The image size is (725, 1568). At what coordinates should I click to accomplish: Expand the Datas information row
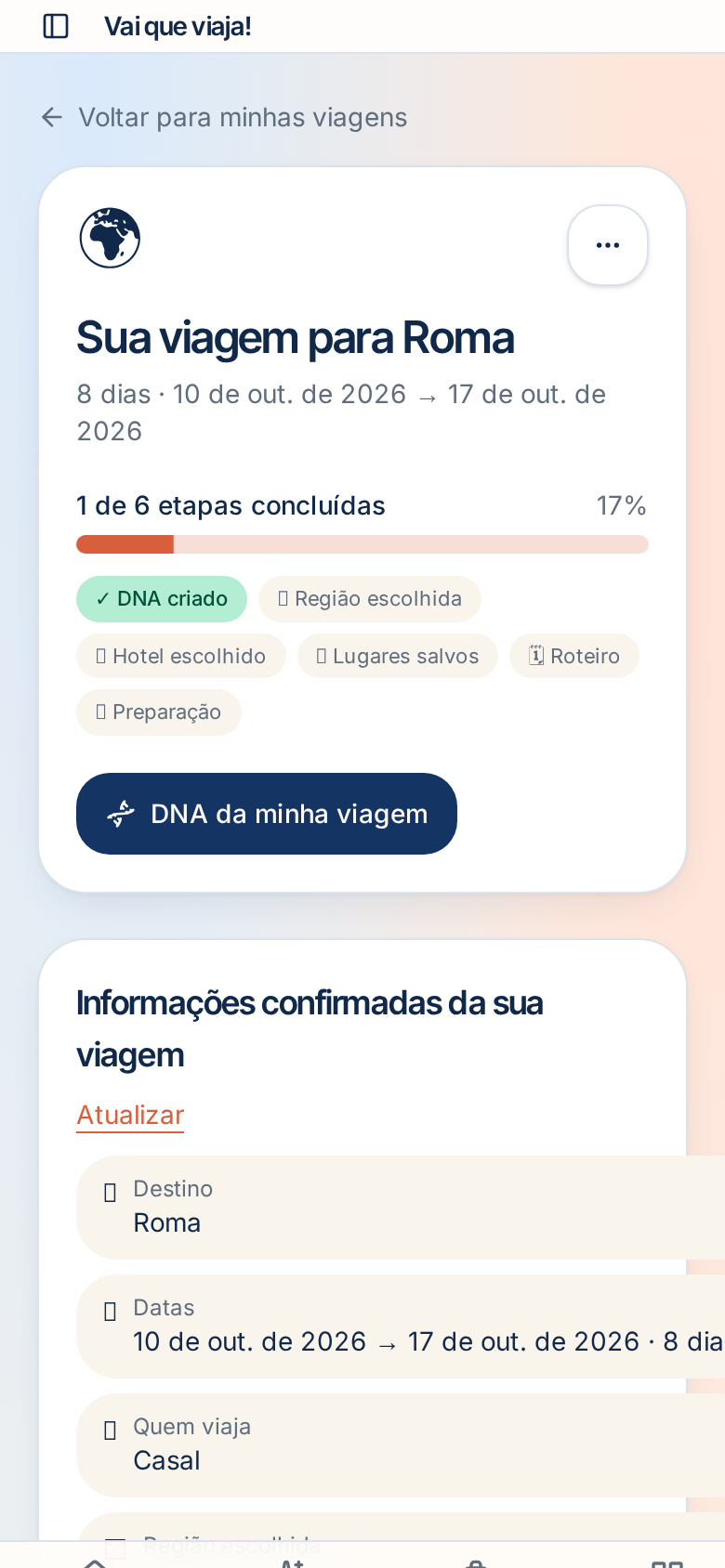point(401,1326)
